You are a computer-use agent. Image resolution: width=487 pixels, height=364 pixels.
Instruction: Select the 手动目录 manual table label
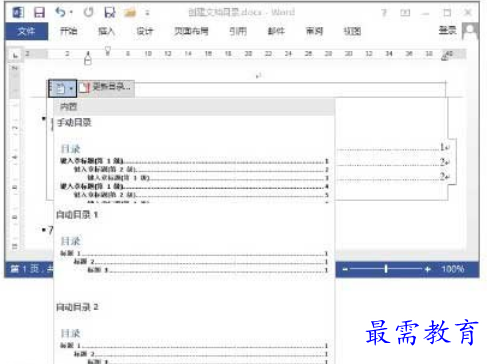coord(74,123)
